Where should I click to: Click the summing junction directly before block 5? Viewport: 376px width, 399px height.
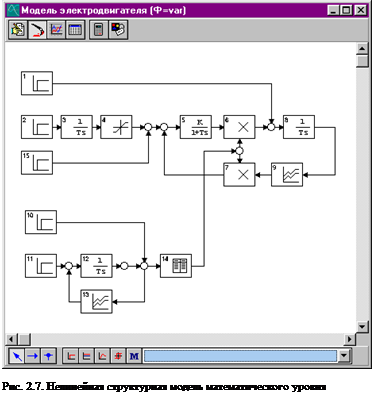coord(164,127)
